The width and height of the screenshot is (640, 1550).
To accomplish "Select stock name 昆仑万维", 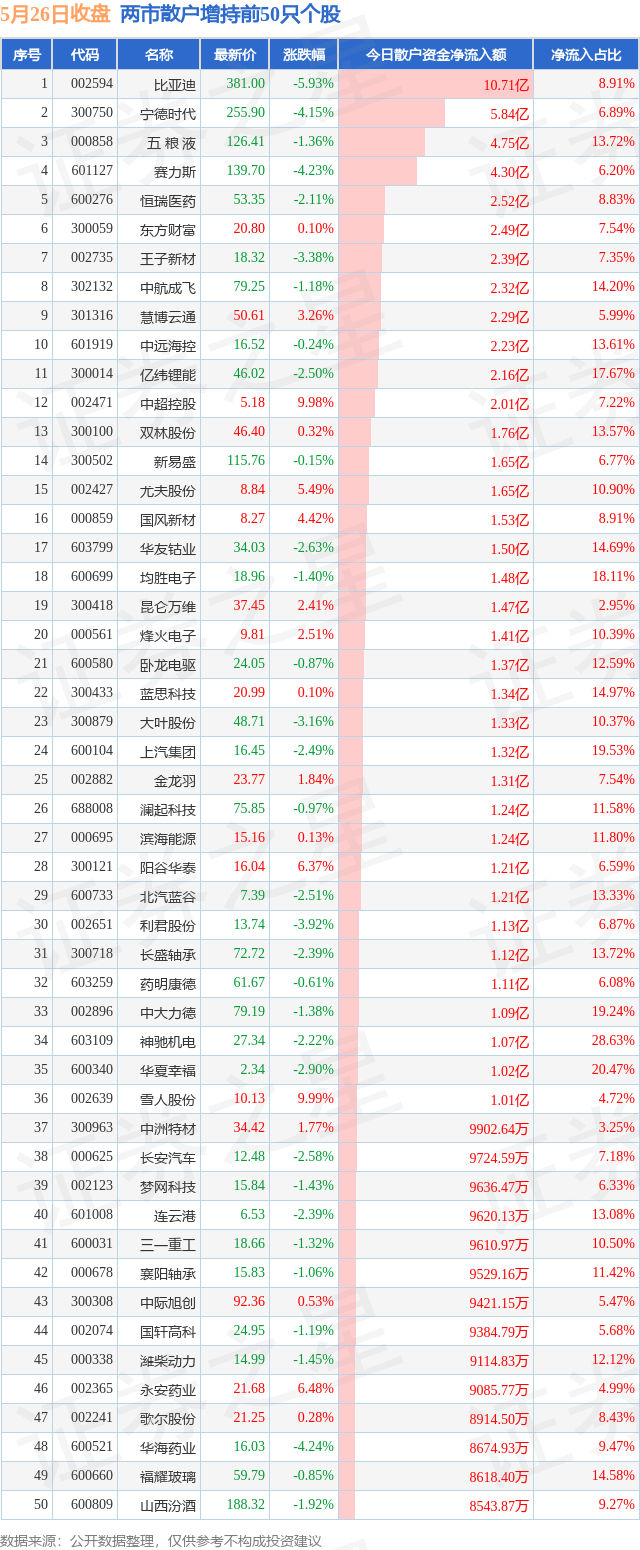I will tap(168, 607).
